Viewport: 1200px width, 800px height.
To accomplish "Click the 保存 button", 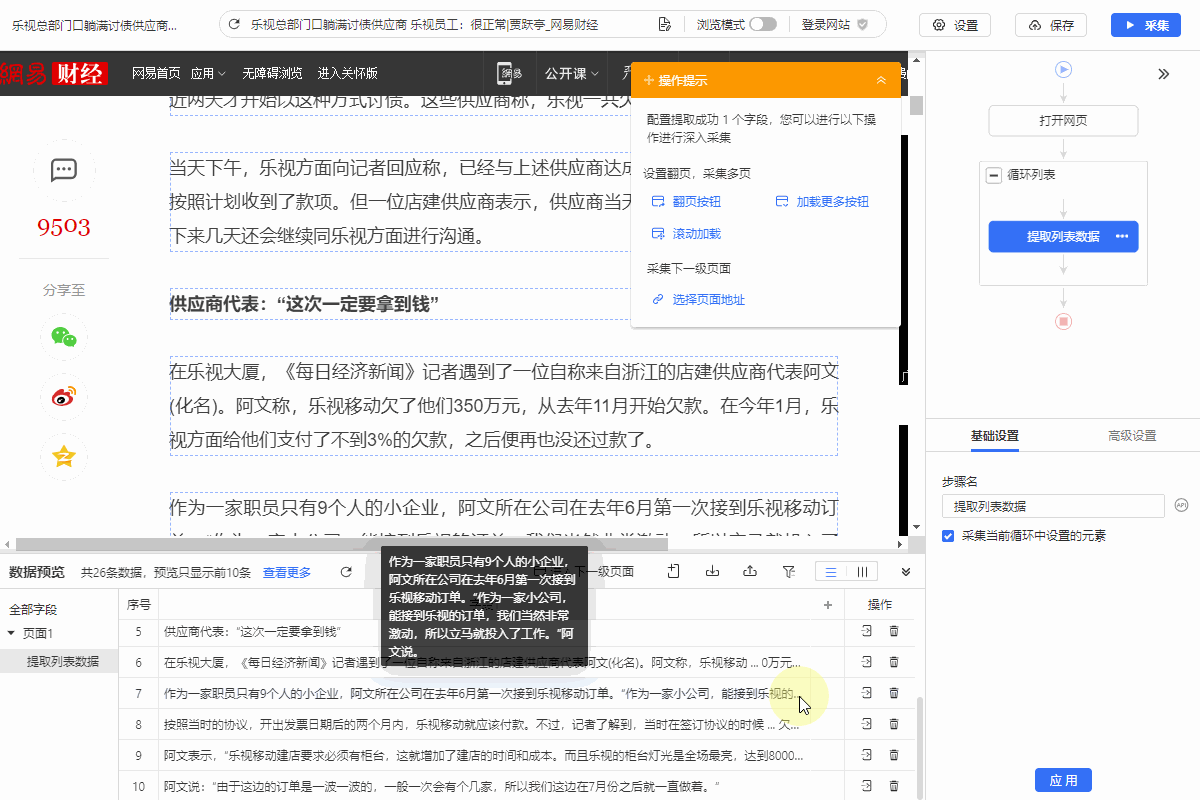I will [x=1050, y=25].
